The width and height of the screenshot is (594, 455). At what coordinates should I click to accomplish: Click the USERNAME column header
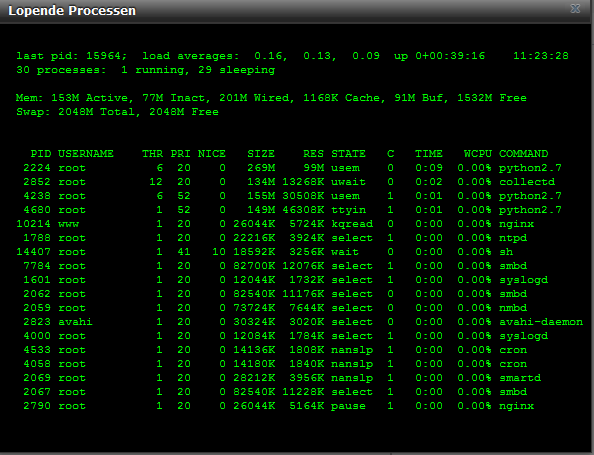(86, 154)
